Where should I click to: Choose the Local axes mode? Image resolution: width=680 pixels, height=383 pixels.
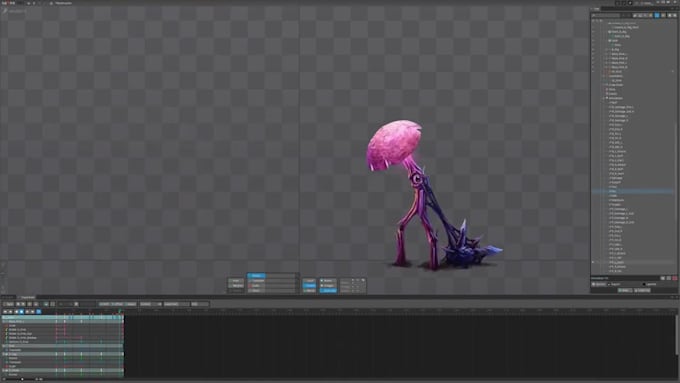pyautogui.click(x=309, y=281)
